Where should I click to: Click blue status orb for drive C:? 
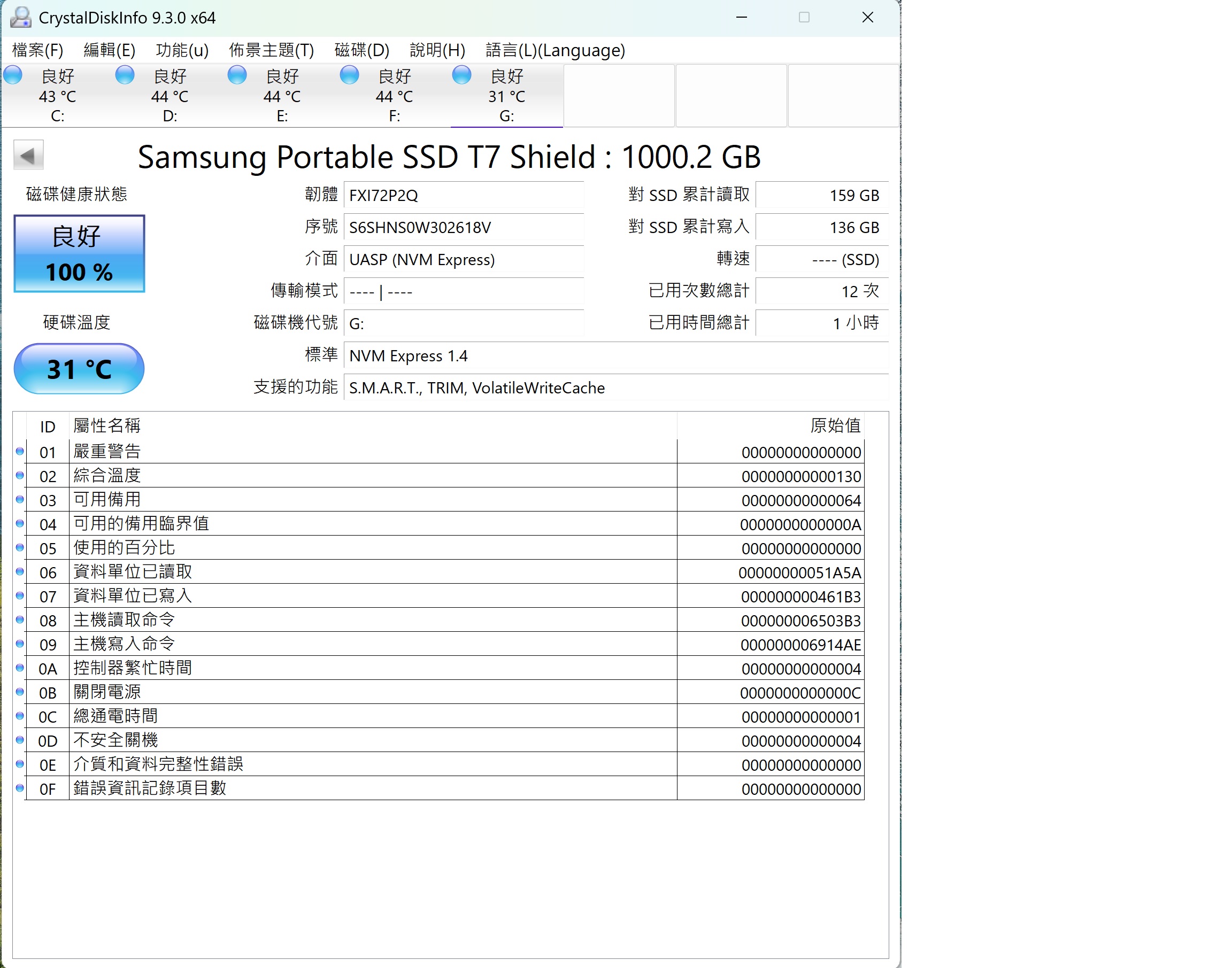pos(12,75)
